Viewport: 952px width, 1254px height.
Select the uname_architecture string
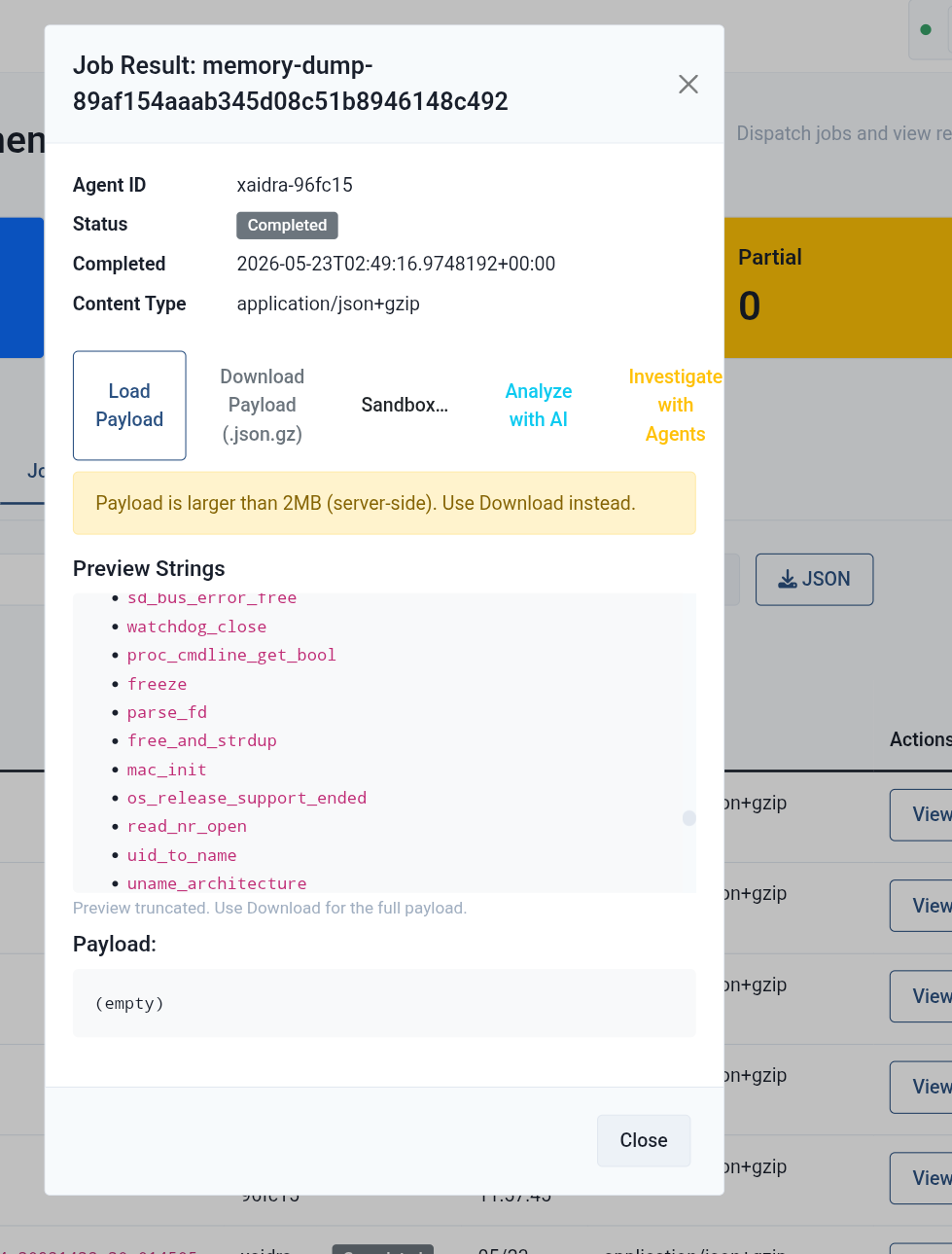(x=217, y=883)
